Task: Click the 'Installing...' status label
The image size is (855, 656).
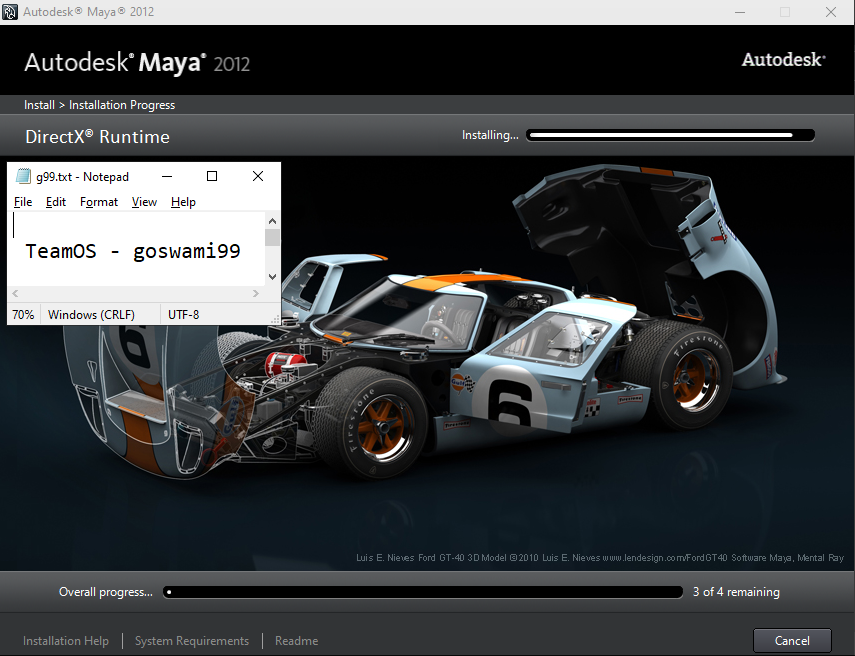Action: (x=490, y=135)
